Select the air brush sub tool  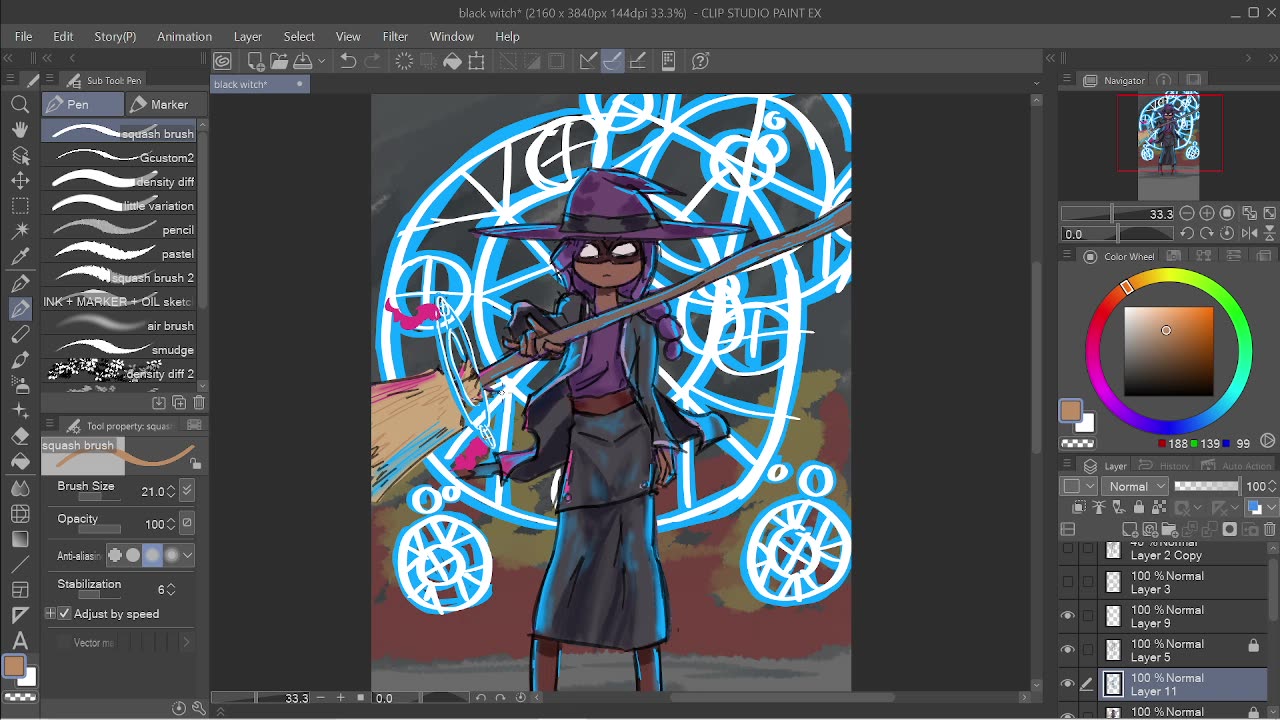pyautogui.click(x=120, y=325)
